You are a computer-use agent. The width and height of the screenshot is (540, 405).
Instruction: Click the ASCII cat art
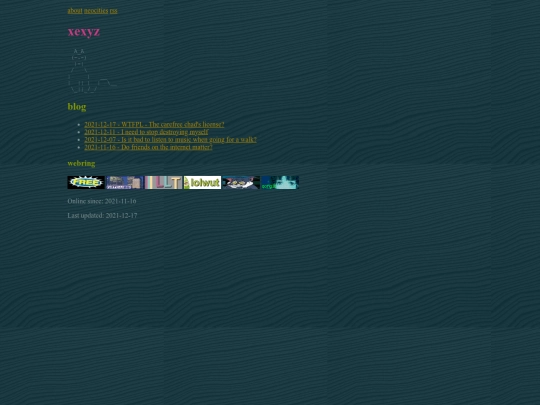[x=92, y=71]
